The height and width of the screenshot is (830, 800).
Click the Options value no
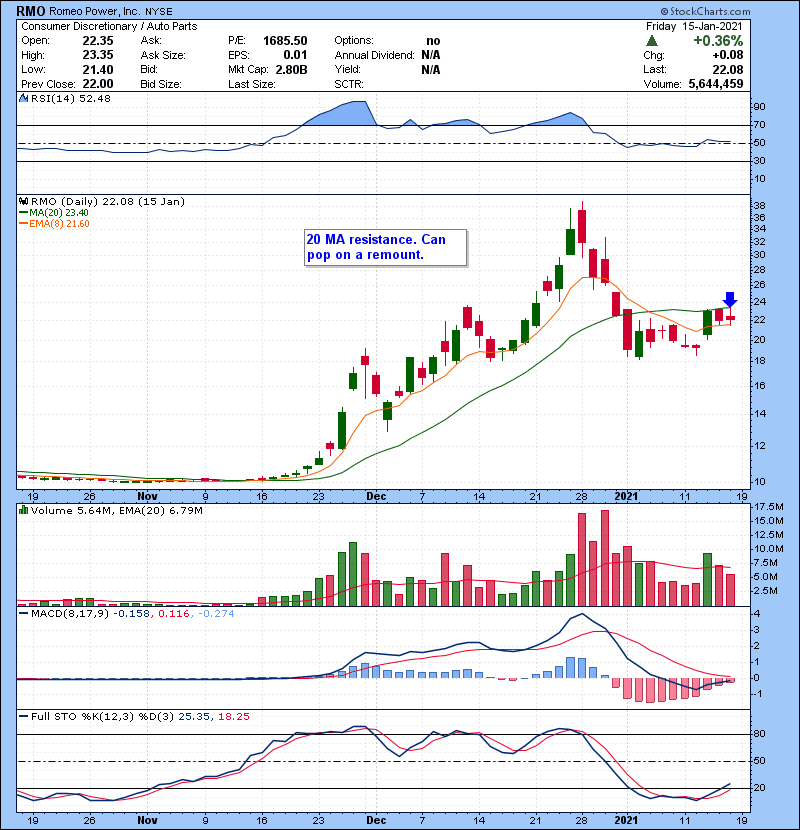point(433,41)
